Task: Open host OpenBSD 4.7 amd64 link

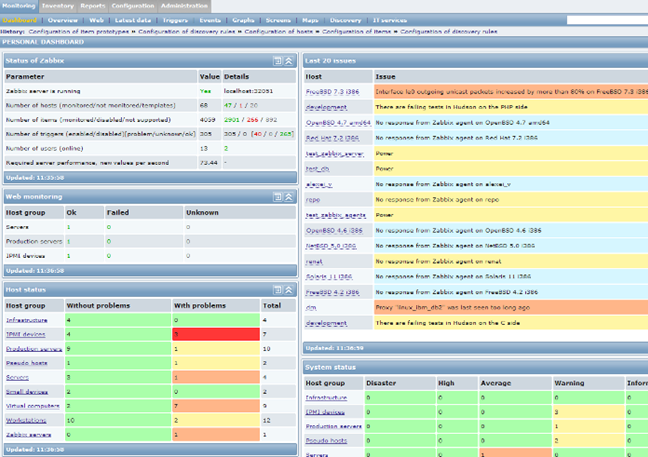Action: click(338, 123)
